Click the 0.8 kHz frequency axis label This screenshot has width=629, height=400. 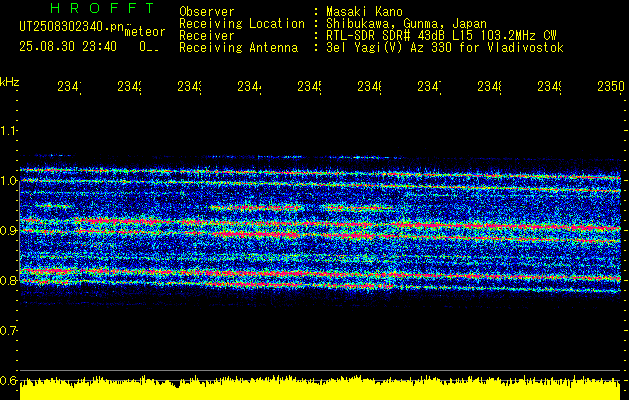(8, 280)
